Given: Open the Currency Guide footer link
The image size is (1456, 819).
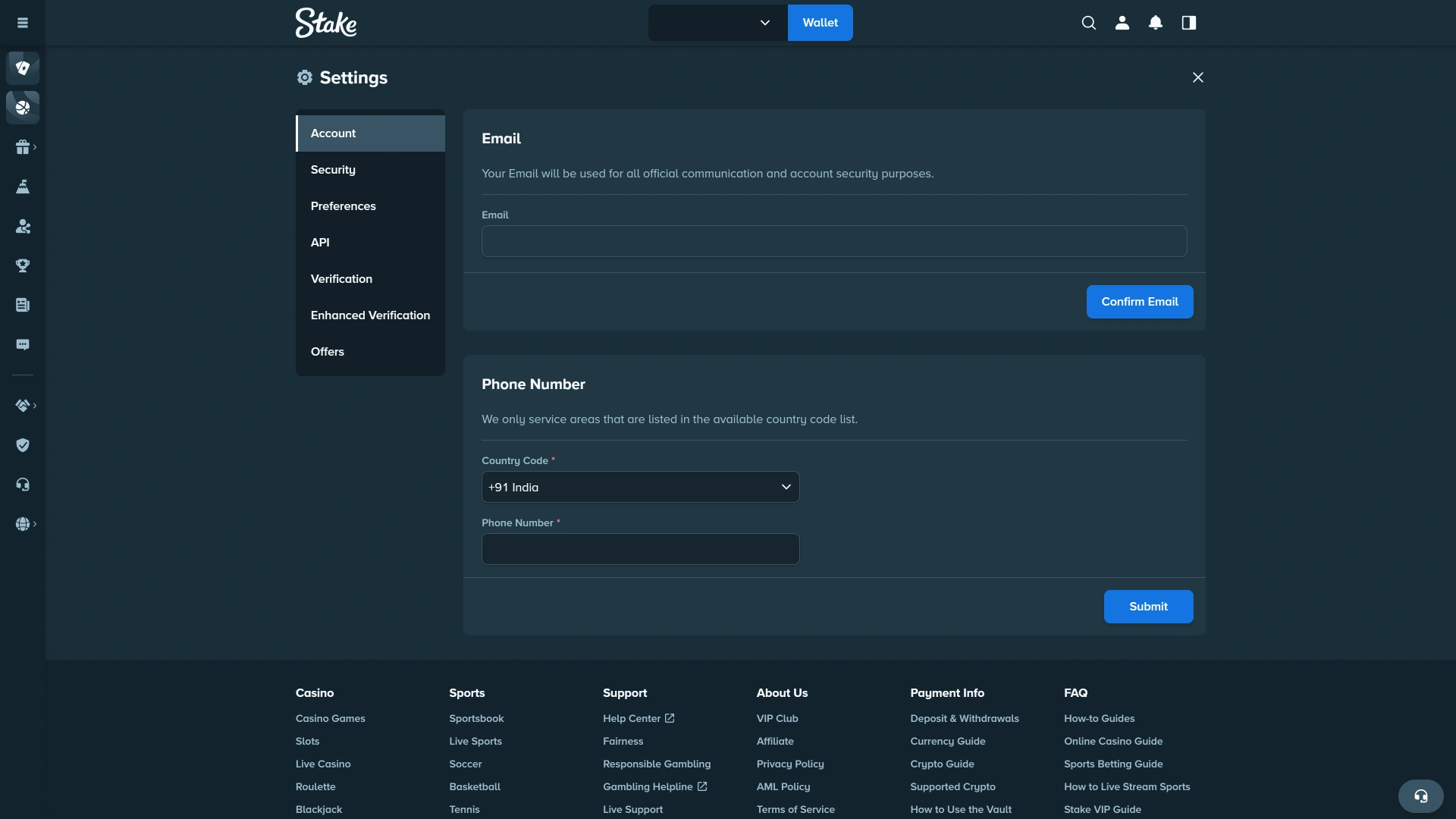Looking at the screenshot, I should pos(948,741).
